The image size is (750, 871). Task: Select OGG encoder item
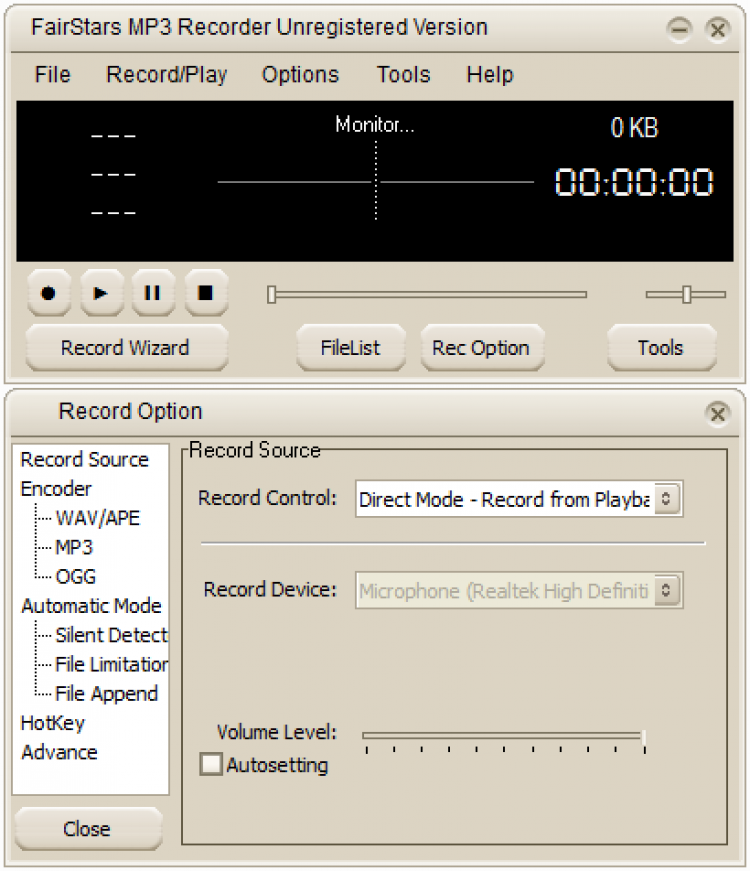click(76, 577)
